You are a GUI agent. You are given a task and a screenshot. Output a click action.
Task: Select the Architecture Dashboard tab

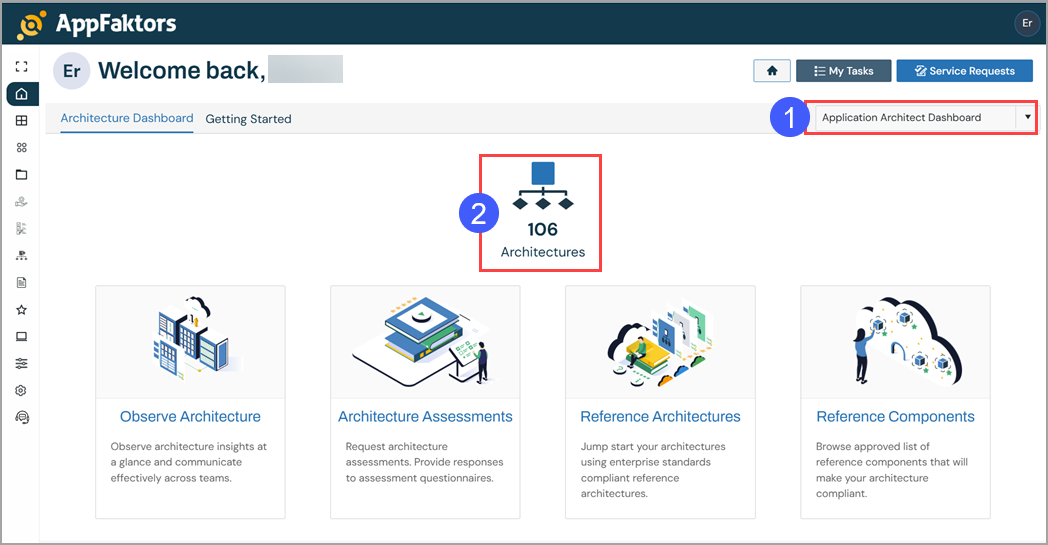[x=127, y=118]
